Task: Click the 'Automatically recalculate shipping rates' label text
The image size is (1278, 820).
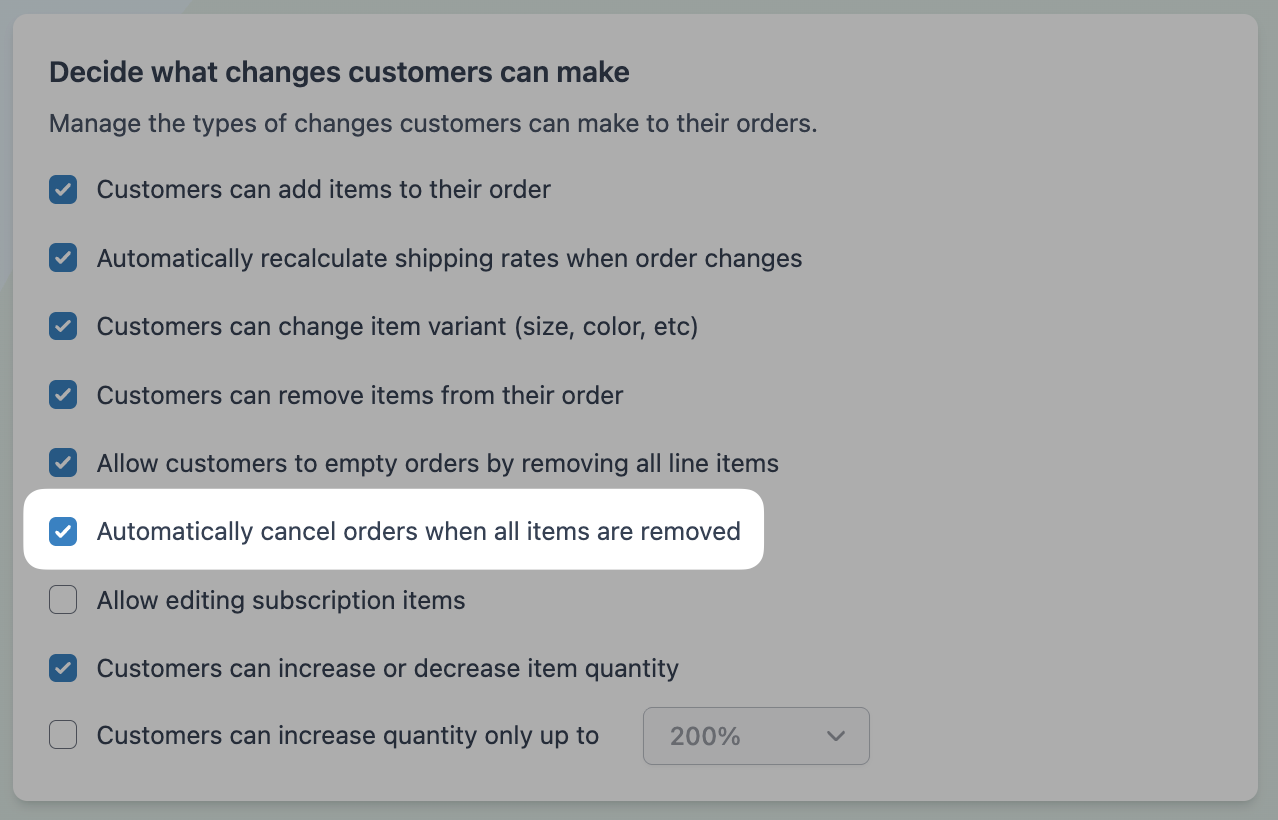Action: pyautogui.click(x=449, y=258)
